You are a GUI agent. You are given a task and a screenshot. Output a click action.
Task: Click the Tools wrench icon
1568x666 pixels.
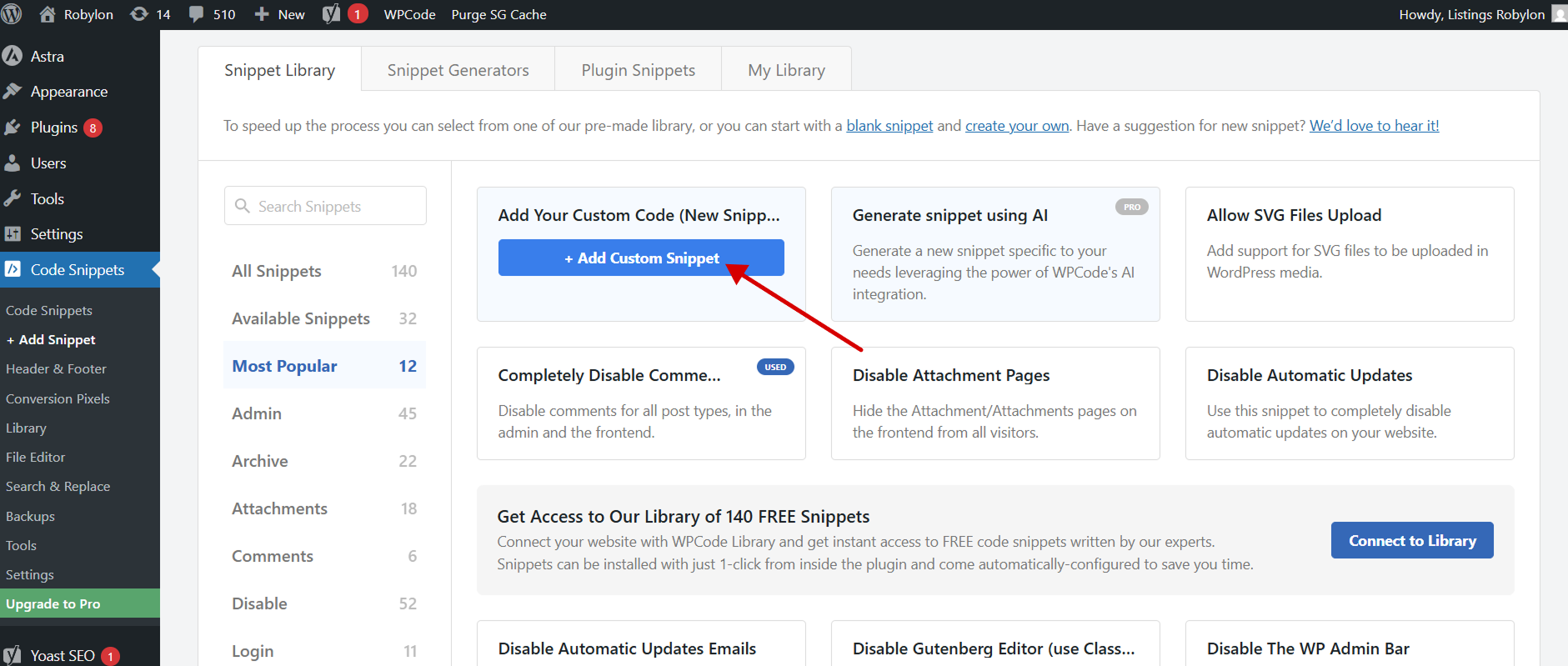13,198
